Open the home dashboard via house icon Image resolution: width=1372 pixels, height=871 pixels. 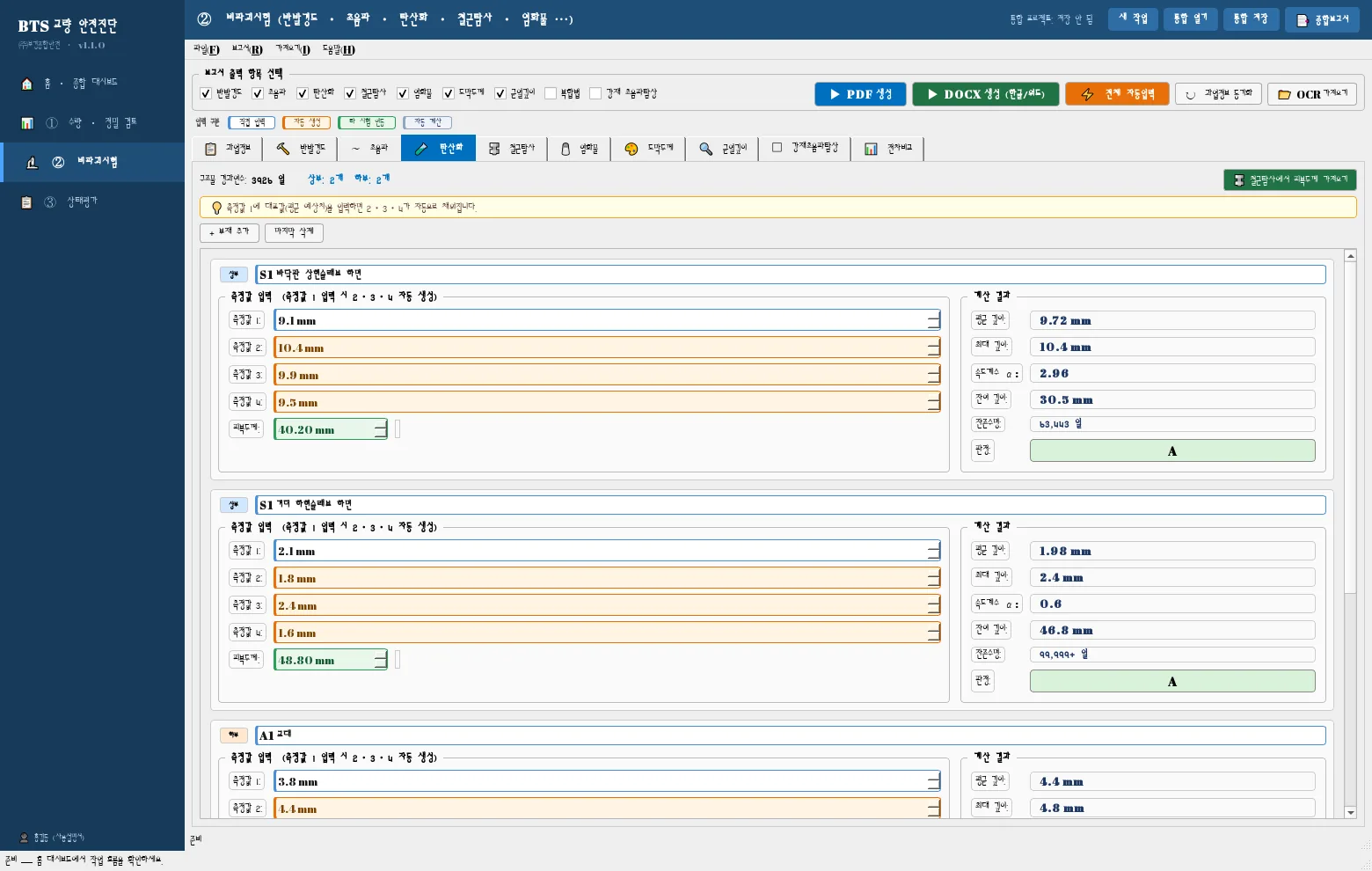tap(26, 84)
